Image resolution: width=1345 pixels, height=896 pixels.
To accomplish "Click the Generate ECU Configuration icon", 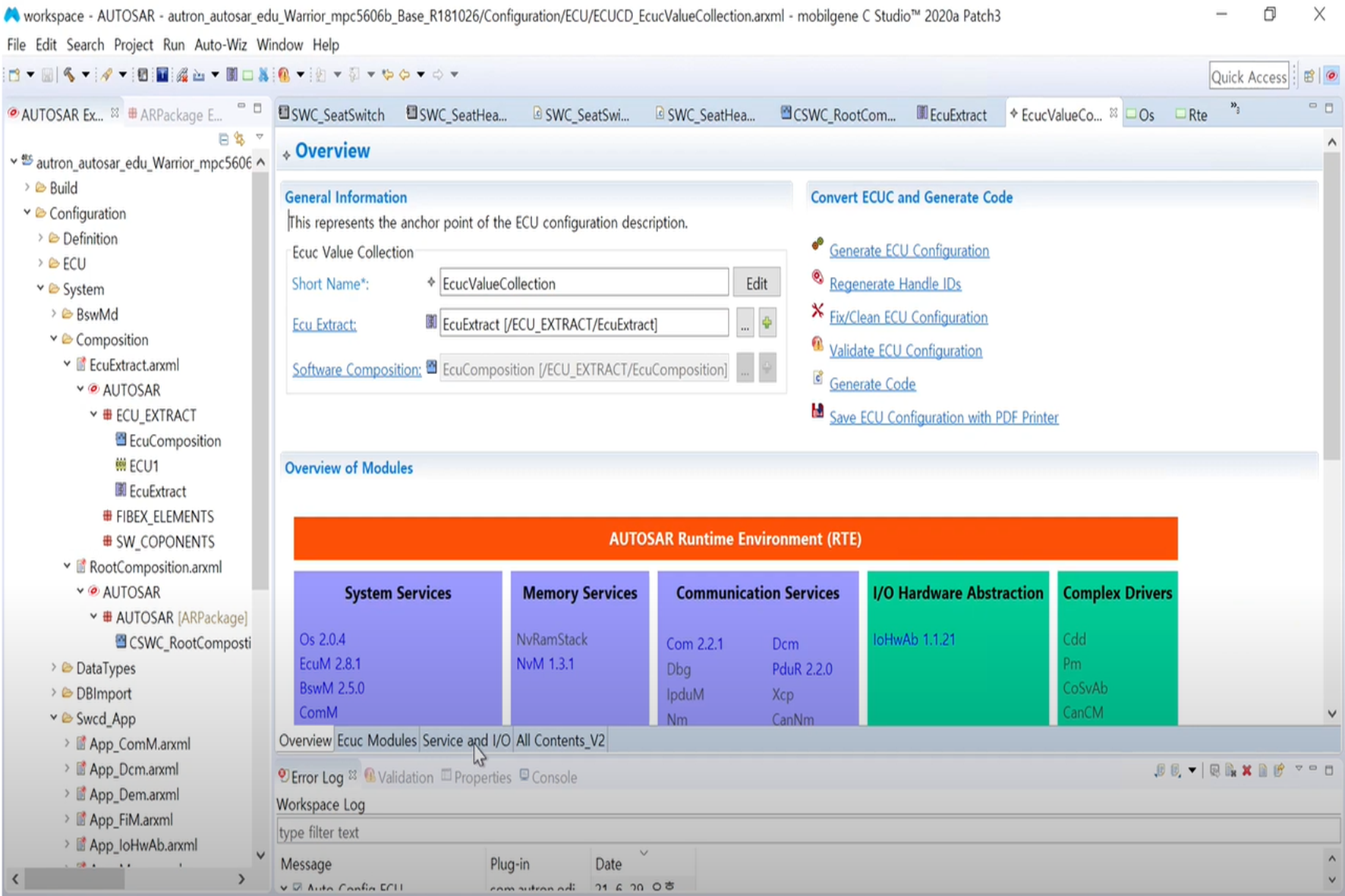I will [x=817, y=244].
